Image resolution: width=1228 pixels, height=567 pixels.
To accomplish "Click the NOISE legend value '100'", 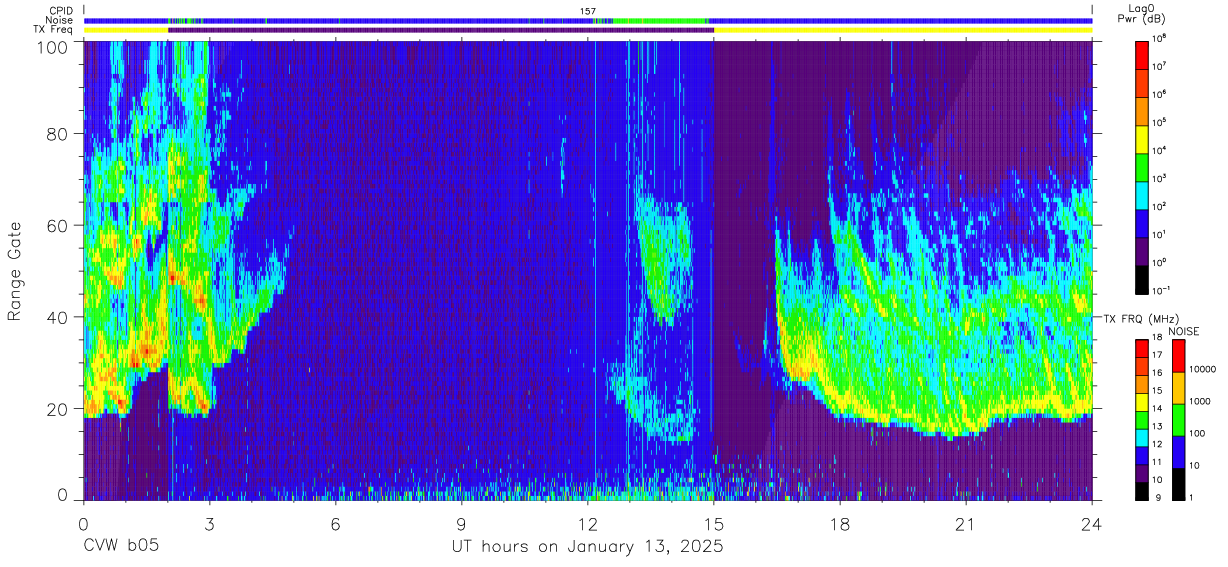I will click(1196, 433).
